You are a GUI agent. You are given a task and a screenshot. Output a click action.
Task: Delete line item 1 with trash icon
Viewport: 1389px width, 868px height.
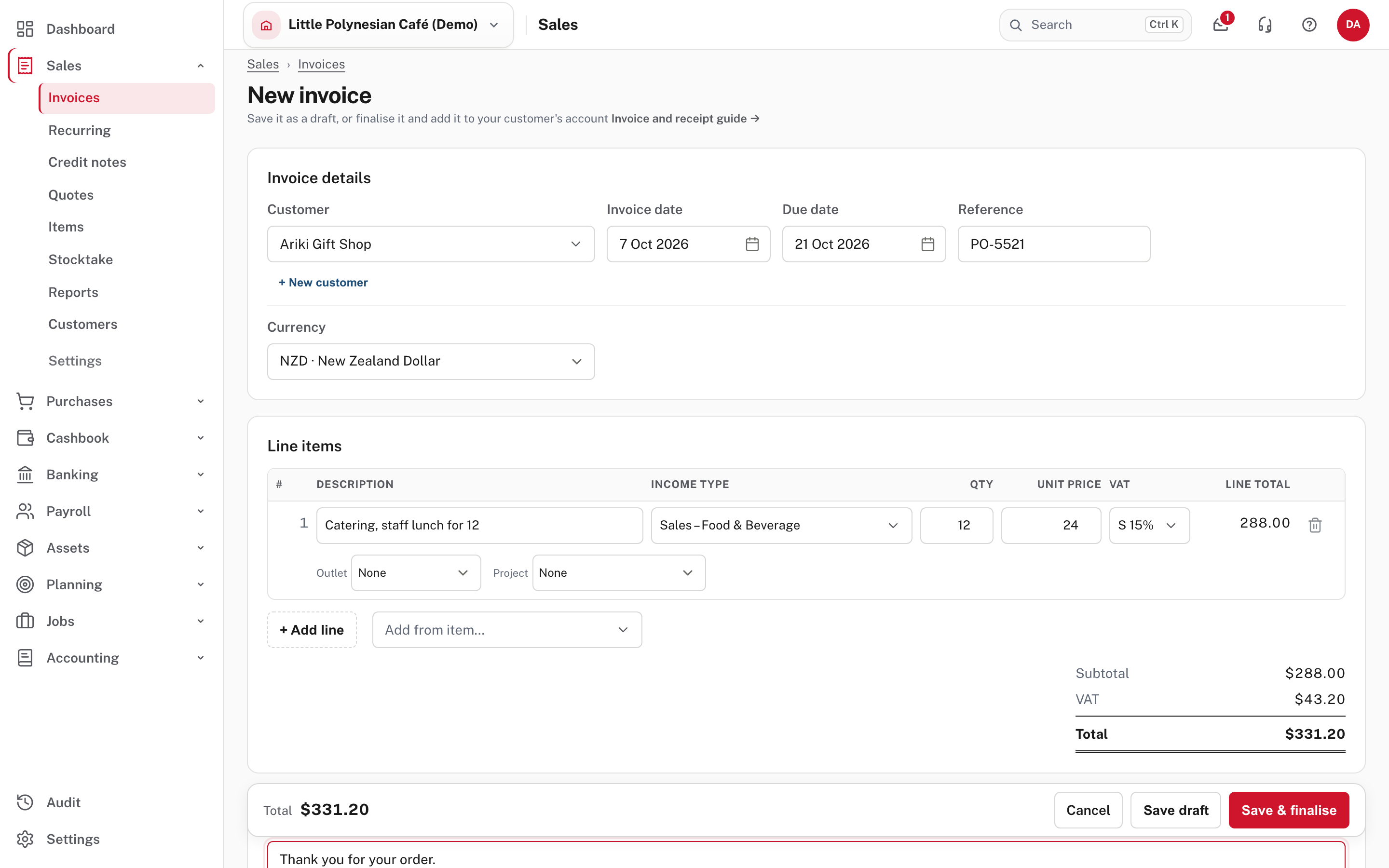pos(1315,525)
